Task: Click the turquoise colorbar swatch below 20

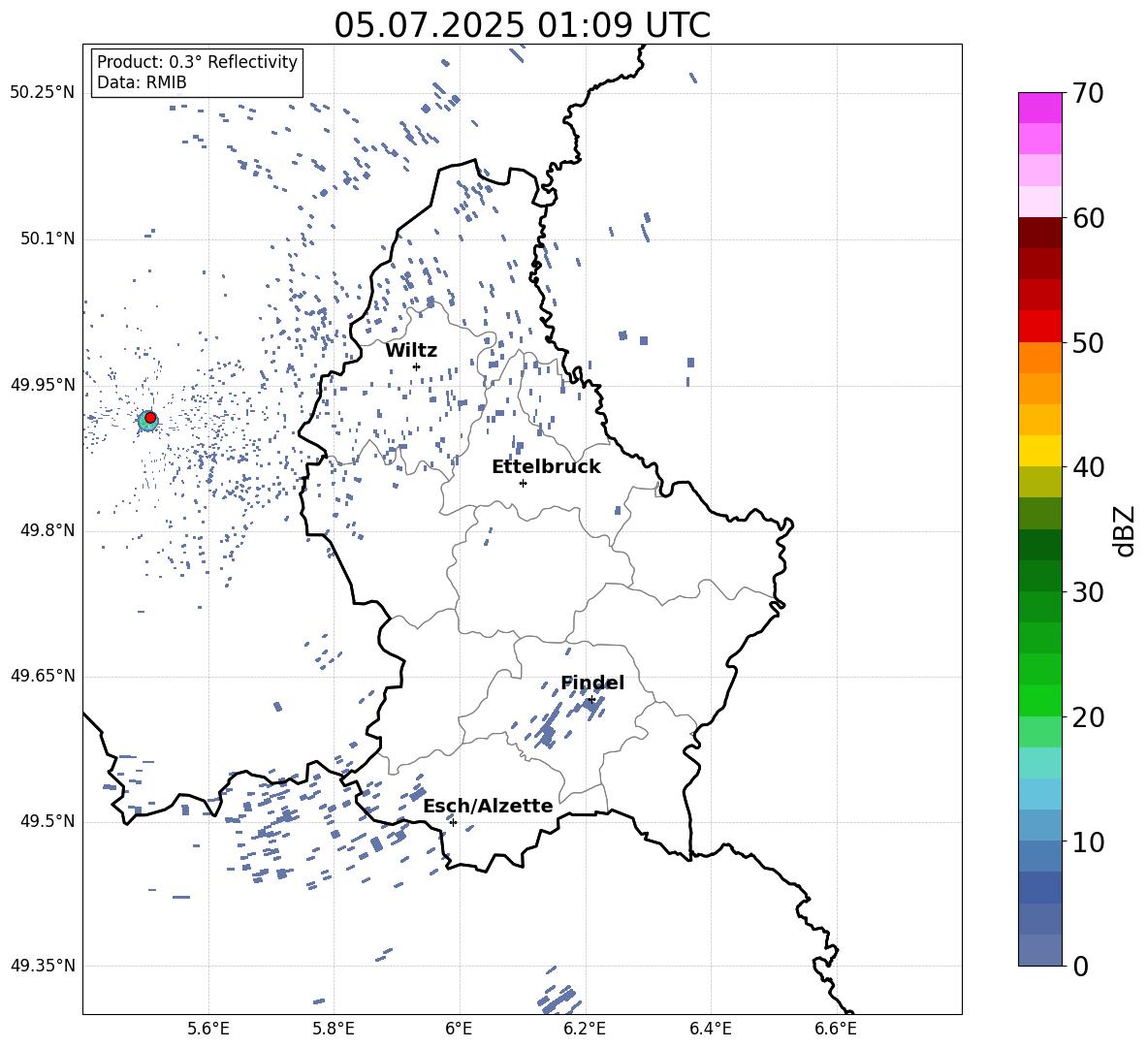Action: [1039, 763]
